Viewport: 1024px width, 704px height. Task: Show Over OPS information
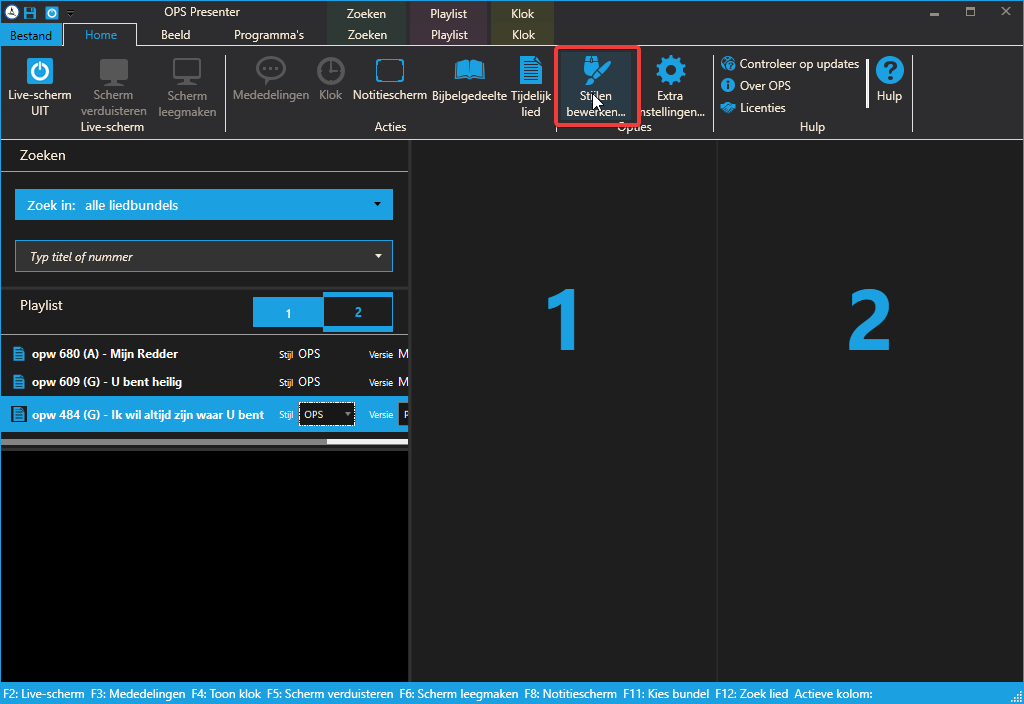756,86
